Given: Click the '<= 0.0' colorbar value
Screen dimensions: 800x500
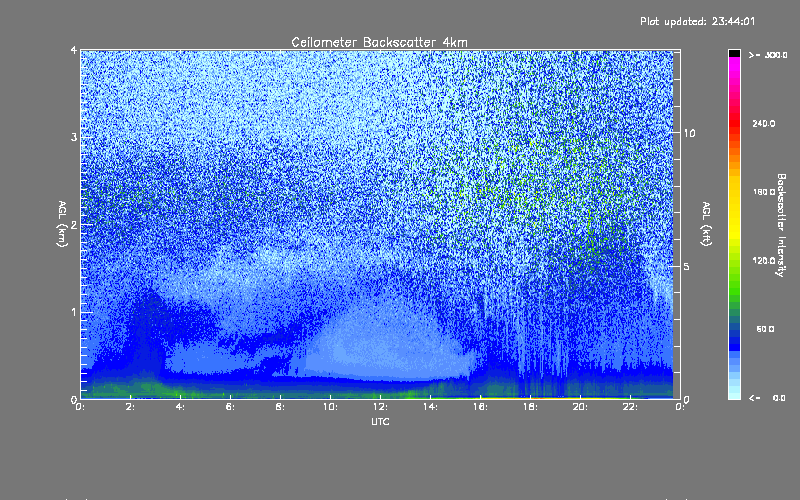Looking at the screenshot, I should point(767,398).
